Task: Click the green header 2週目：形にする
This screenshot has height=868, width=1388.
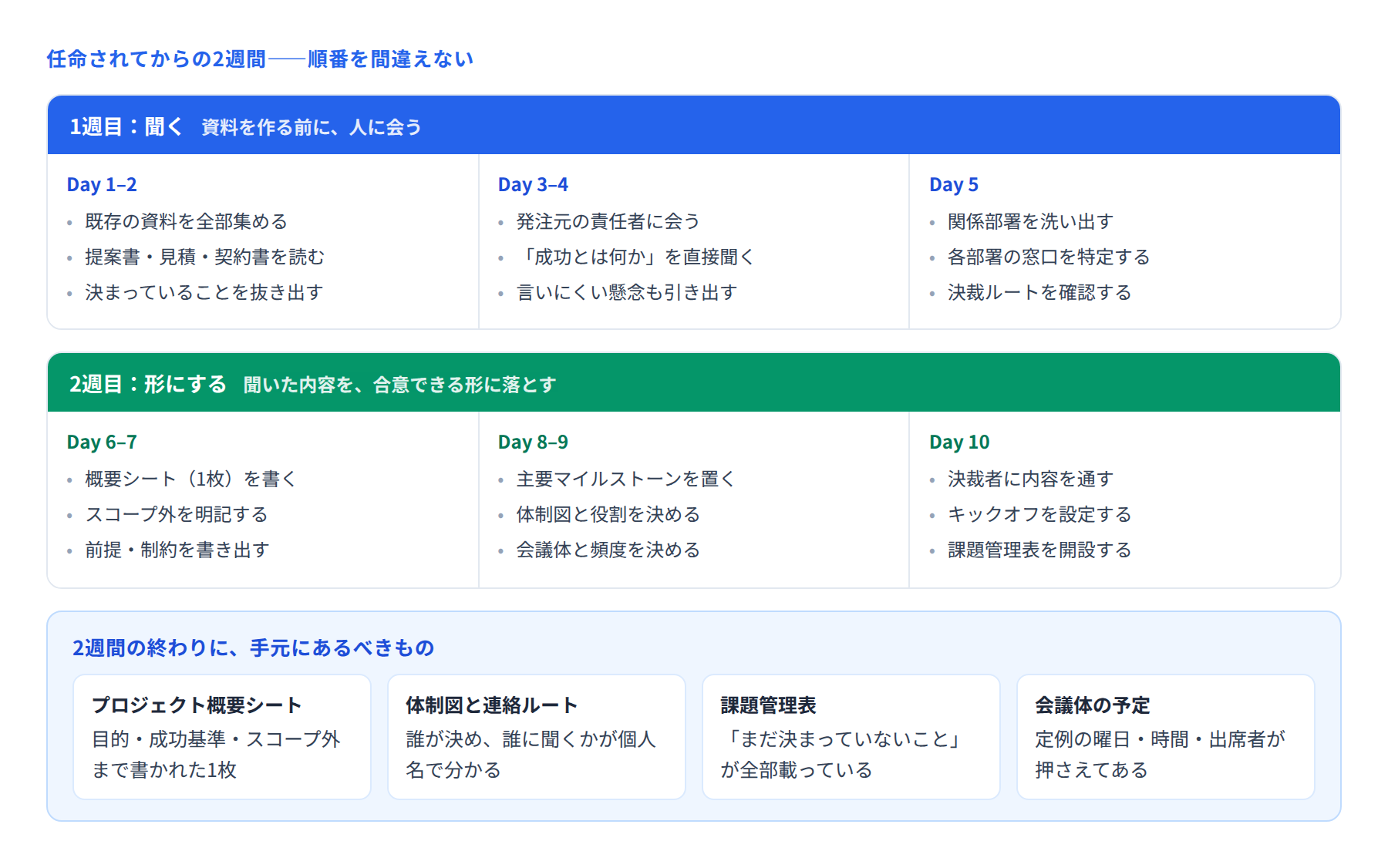Action: [x=694, y=383]
